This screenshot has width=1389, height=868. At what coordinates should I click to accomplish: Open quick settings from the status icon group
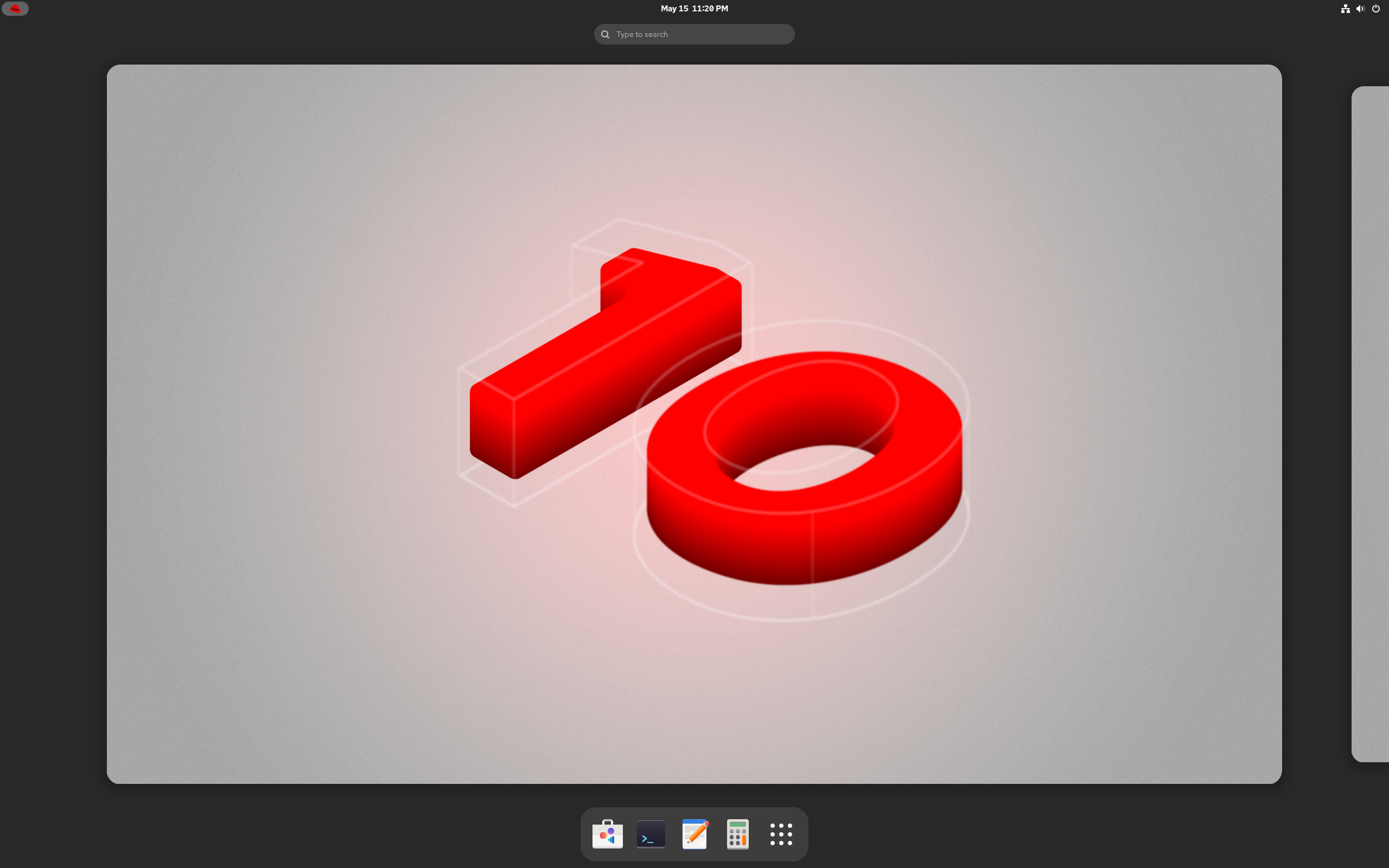coord(1360,8)
